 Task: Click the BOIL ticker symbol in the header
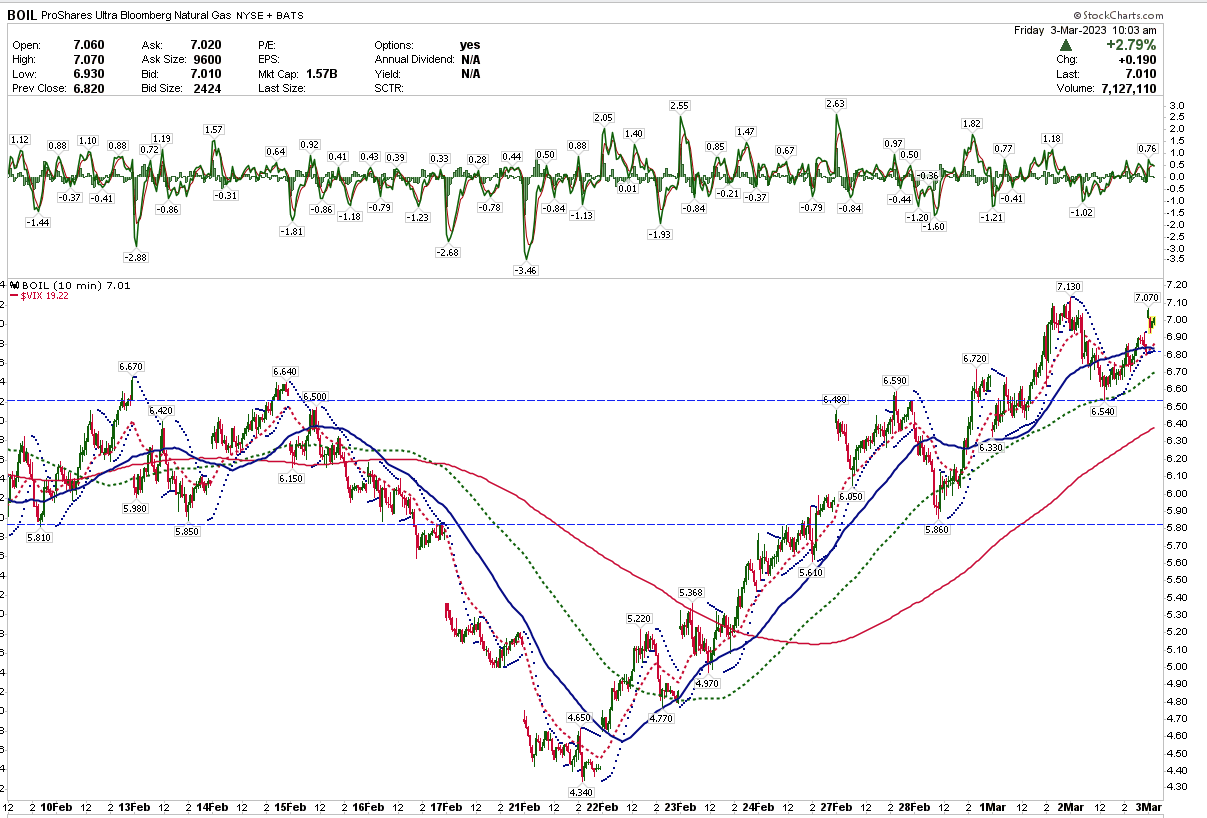click(22, 16)
